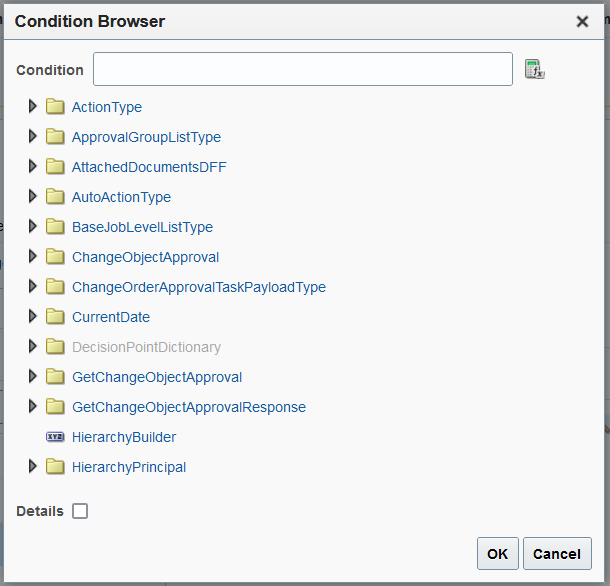This screenshot has width=610, height=586.
Task: Click the HierarchyBuilder XYZ variable icon
Action: (55, 437)
